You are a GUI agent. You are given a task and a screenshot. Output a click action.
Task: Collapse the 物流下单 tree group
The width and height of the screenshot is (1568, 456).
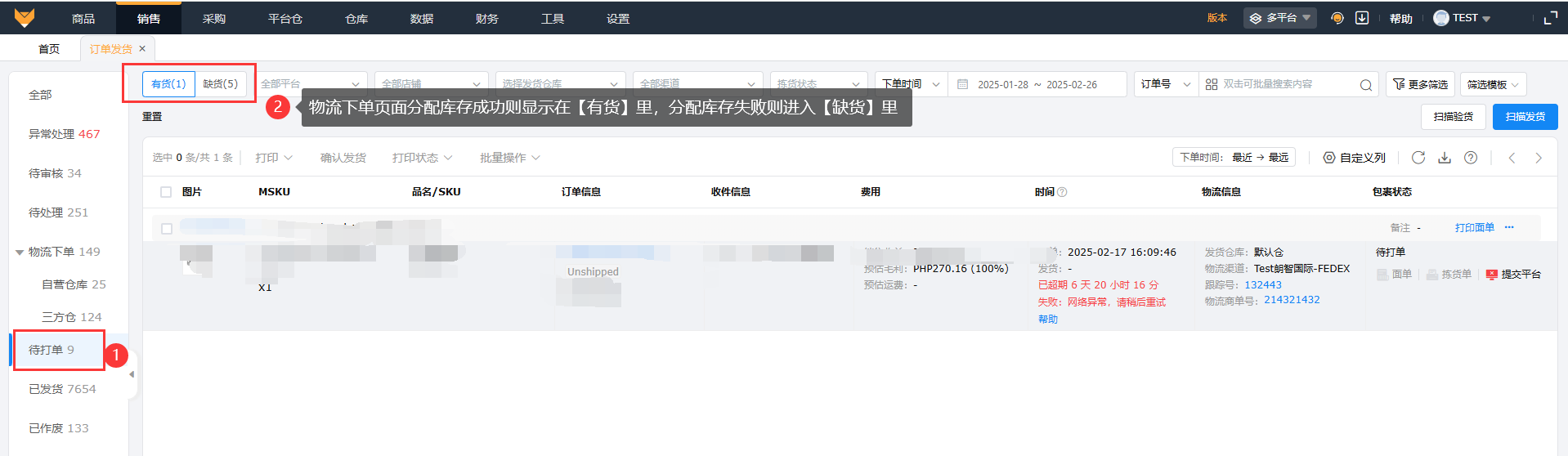click(x=20, y=253)
